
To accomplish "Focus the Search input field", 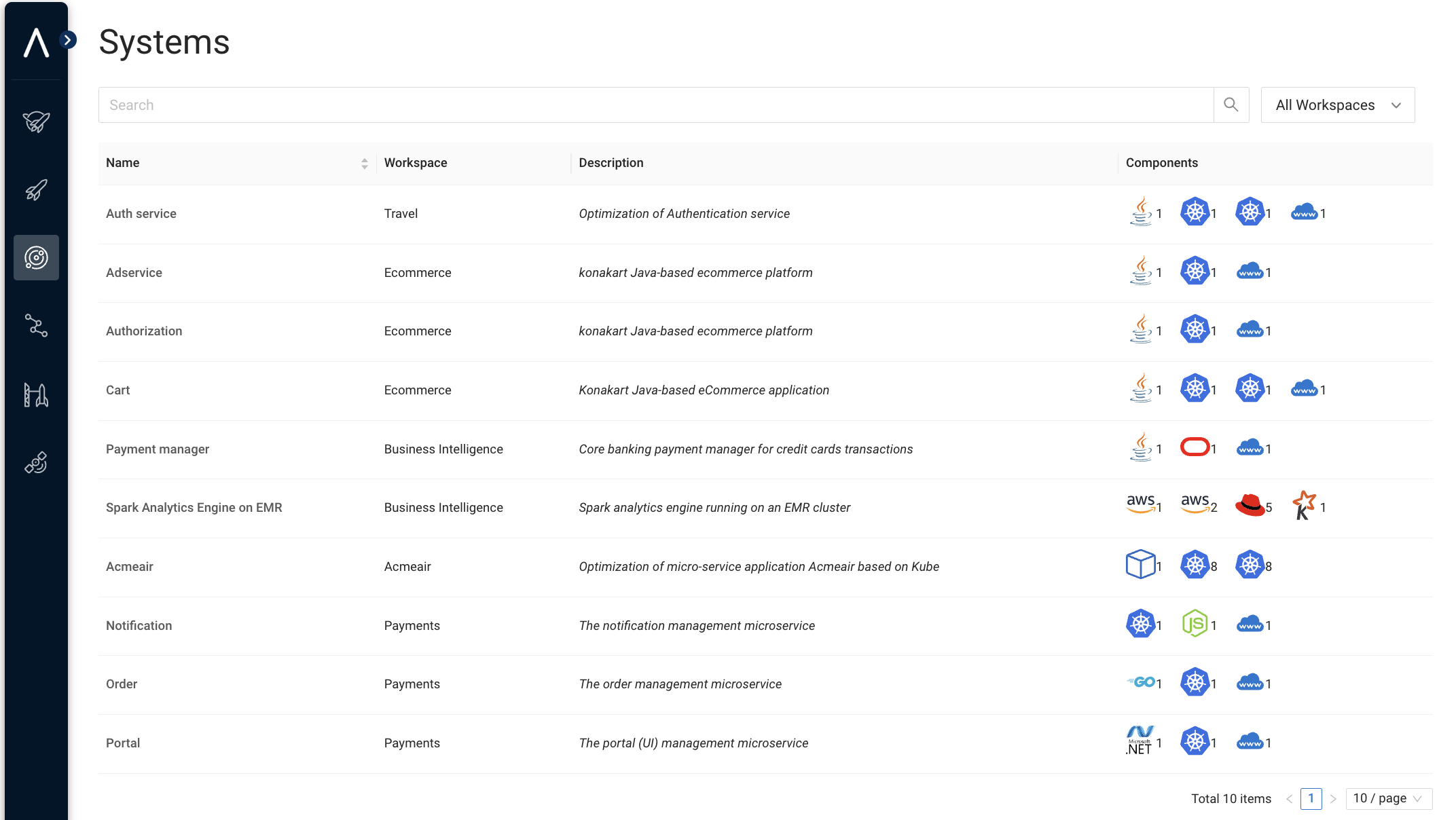I will pos(655,105).
